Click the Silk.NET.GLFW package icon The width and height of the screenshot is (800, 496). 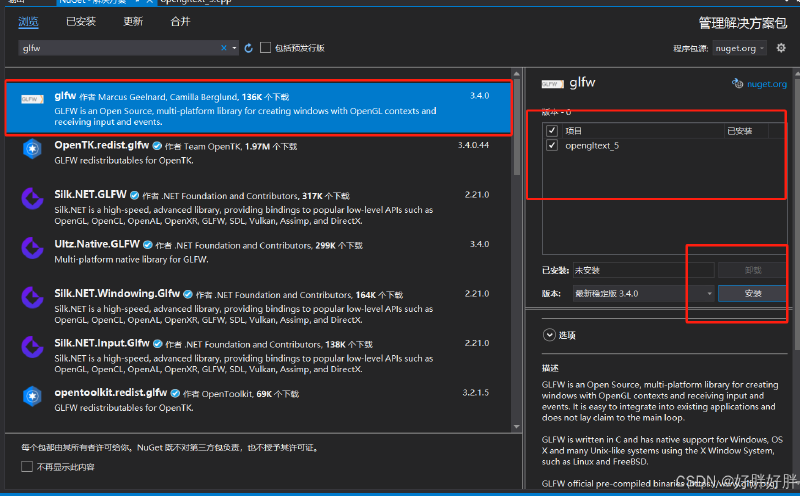32,199
